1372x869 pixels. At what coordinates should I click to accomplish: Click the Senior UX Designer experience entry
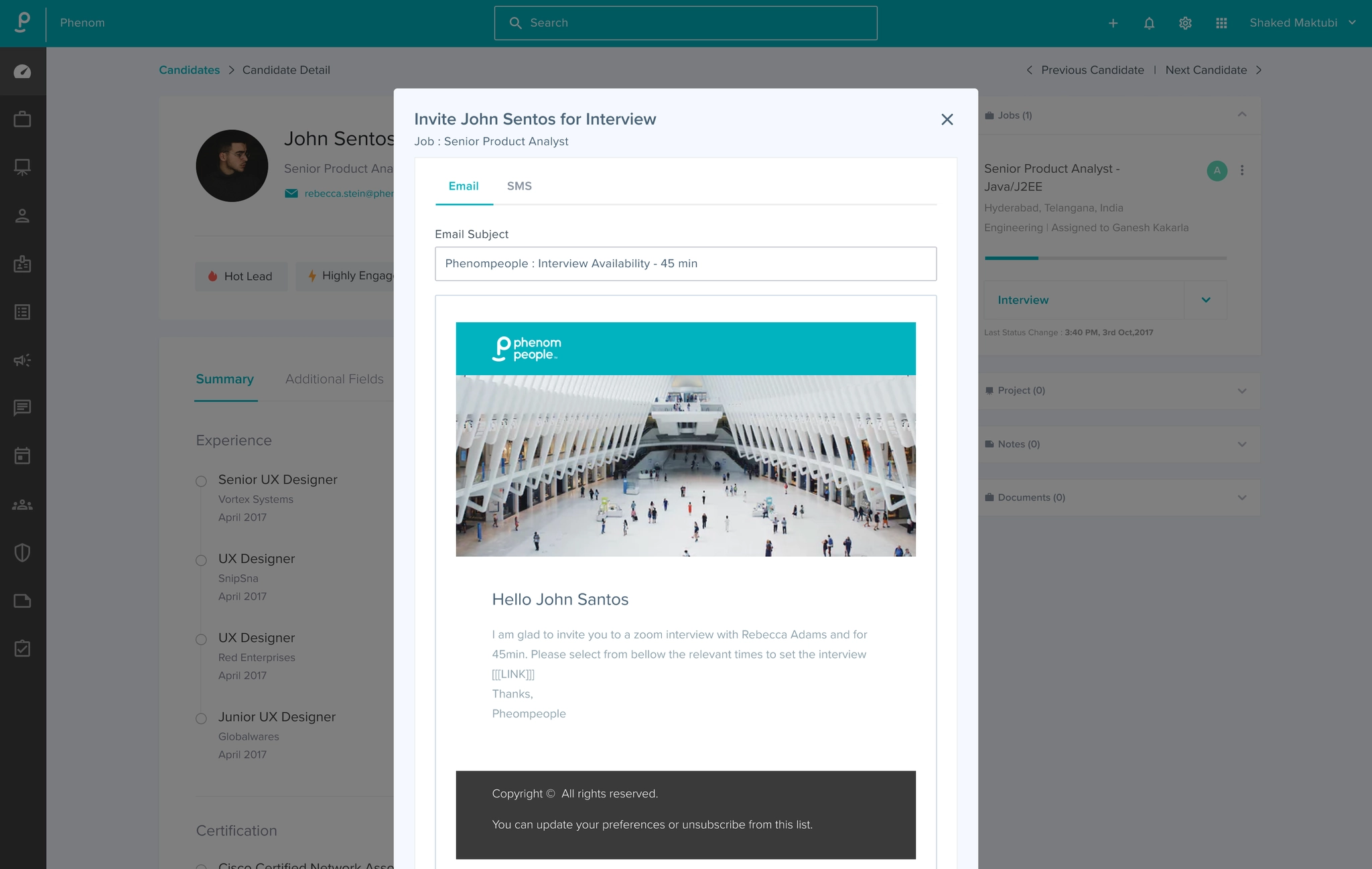[277, 480]
